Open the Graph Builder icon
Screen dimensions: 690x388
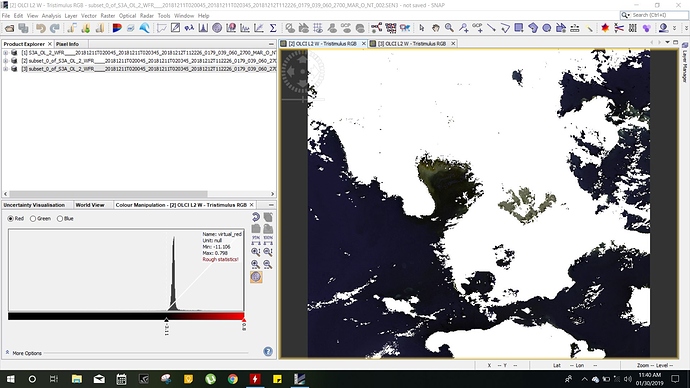pos(376,28)
